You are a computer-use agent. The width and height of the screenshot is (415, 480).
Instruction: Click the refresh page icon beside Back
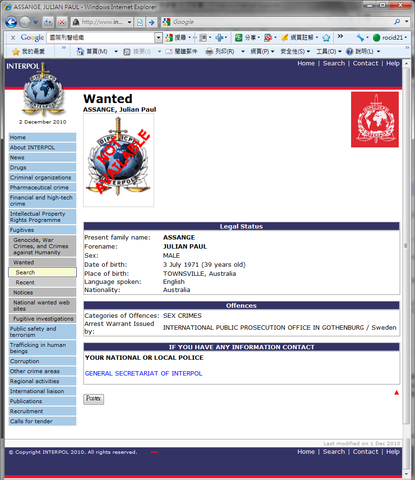click(x=48, y=22)
